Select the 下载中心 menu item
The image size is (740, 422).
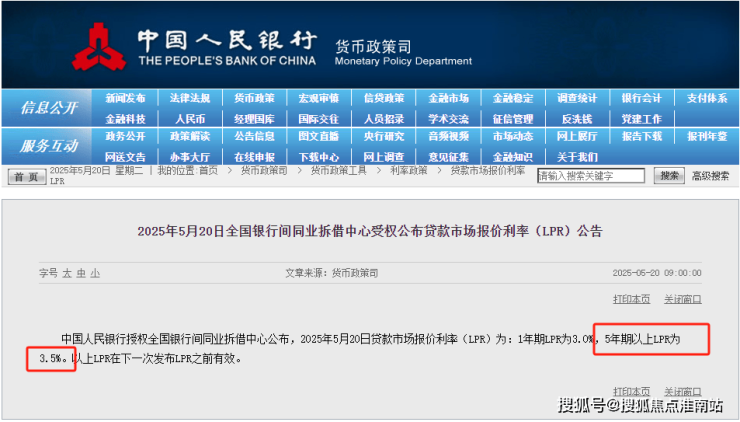click(x=319, y=157)
